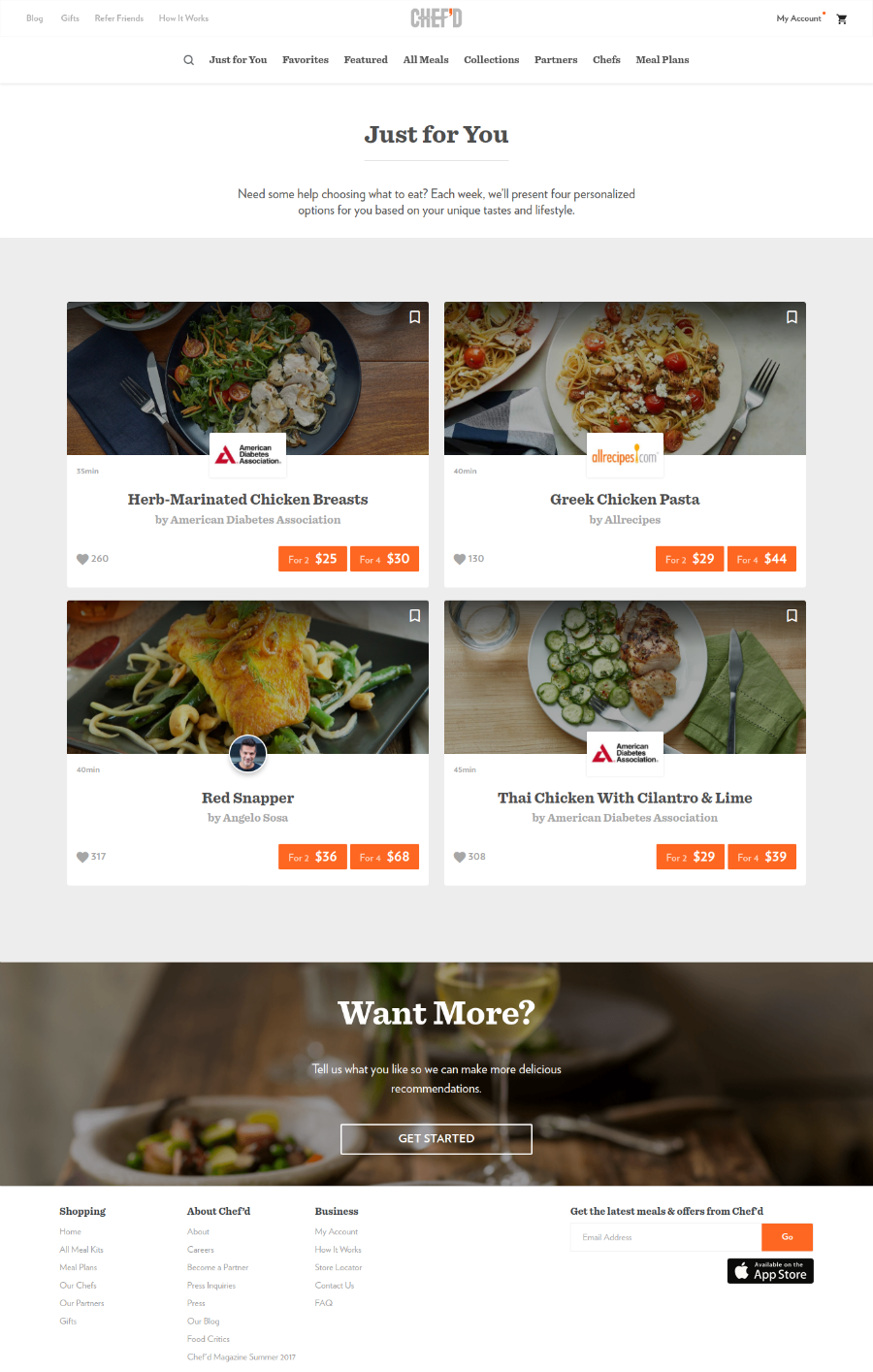Click Angelo Sosa chef avatar

coord(247,754)
